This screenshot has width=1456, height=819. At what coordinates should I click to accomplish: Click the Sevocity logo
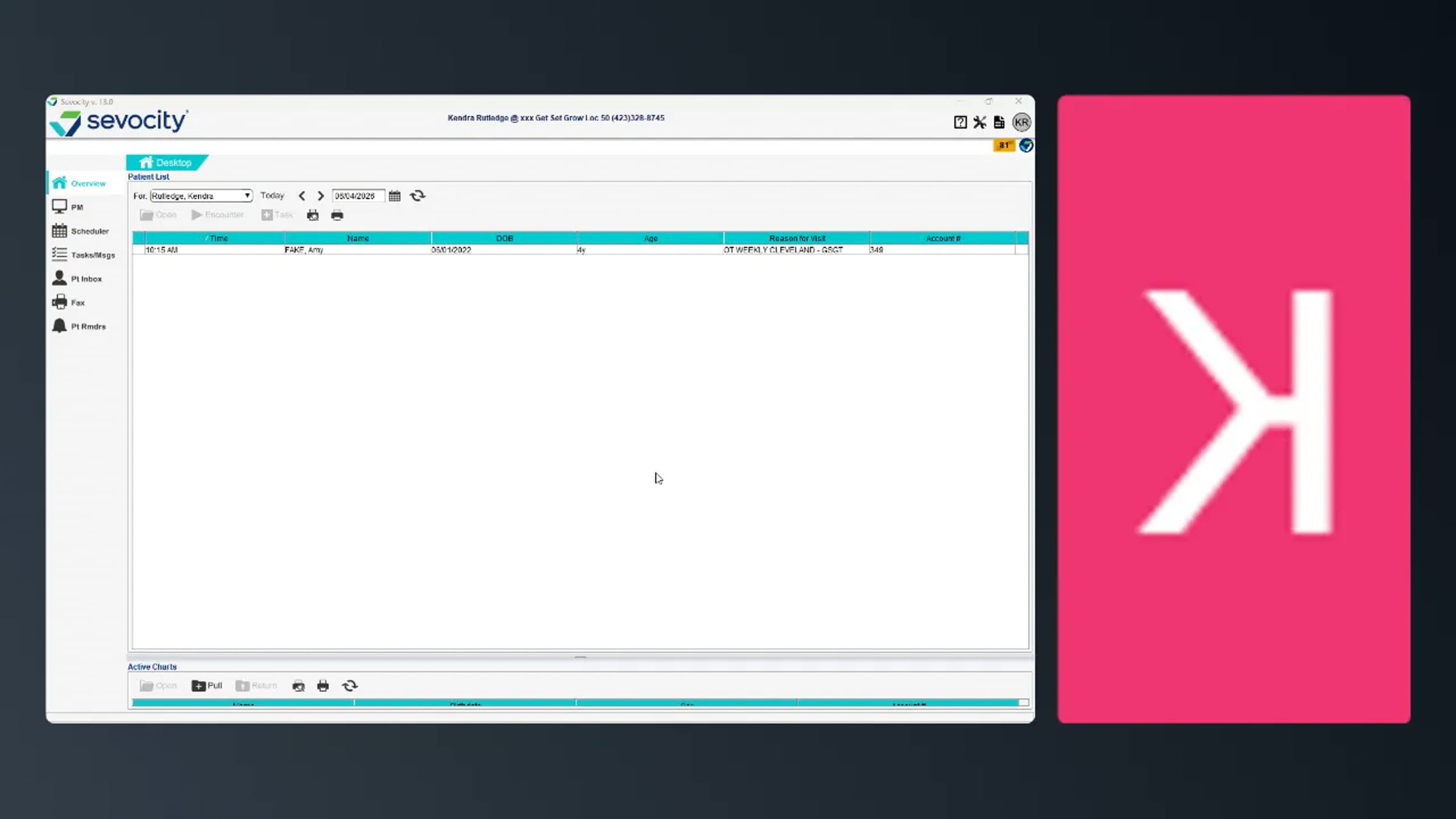tap(119, 123)
